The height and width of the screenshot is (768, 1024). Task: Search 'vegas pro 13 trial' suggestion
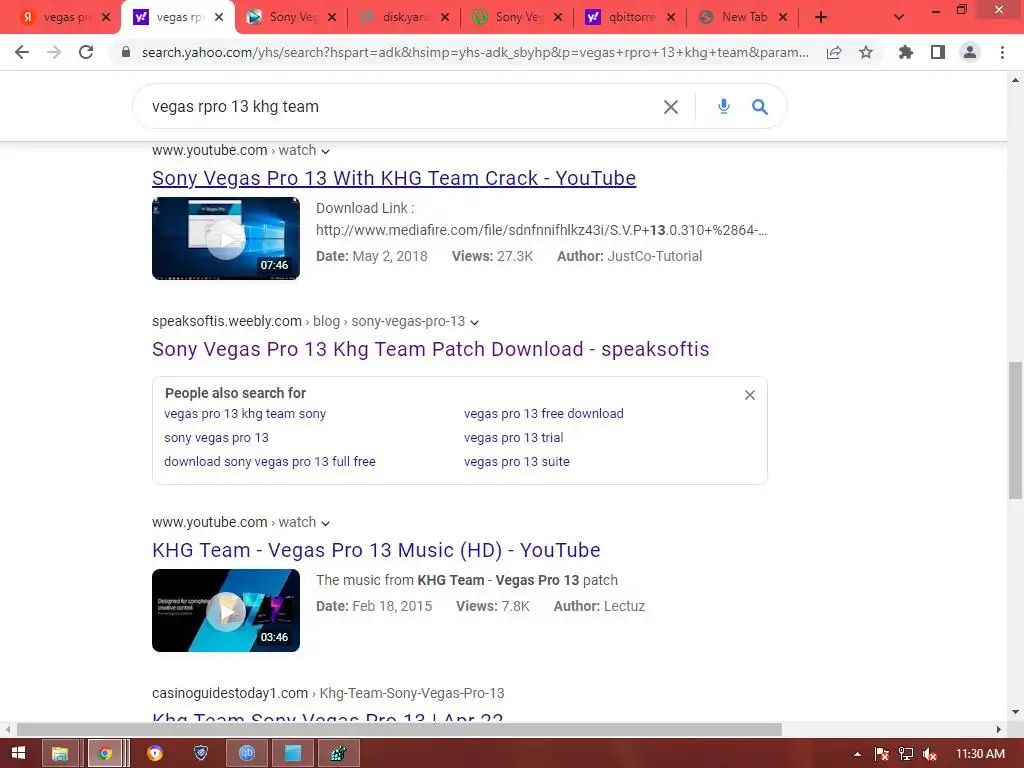point(513,438)
